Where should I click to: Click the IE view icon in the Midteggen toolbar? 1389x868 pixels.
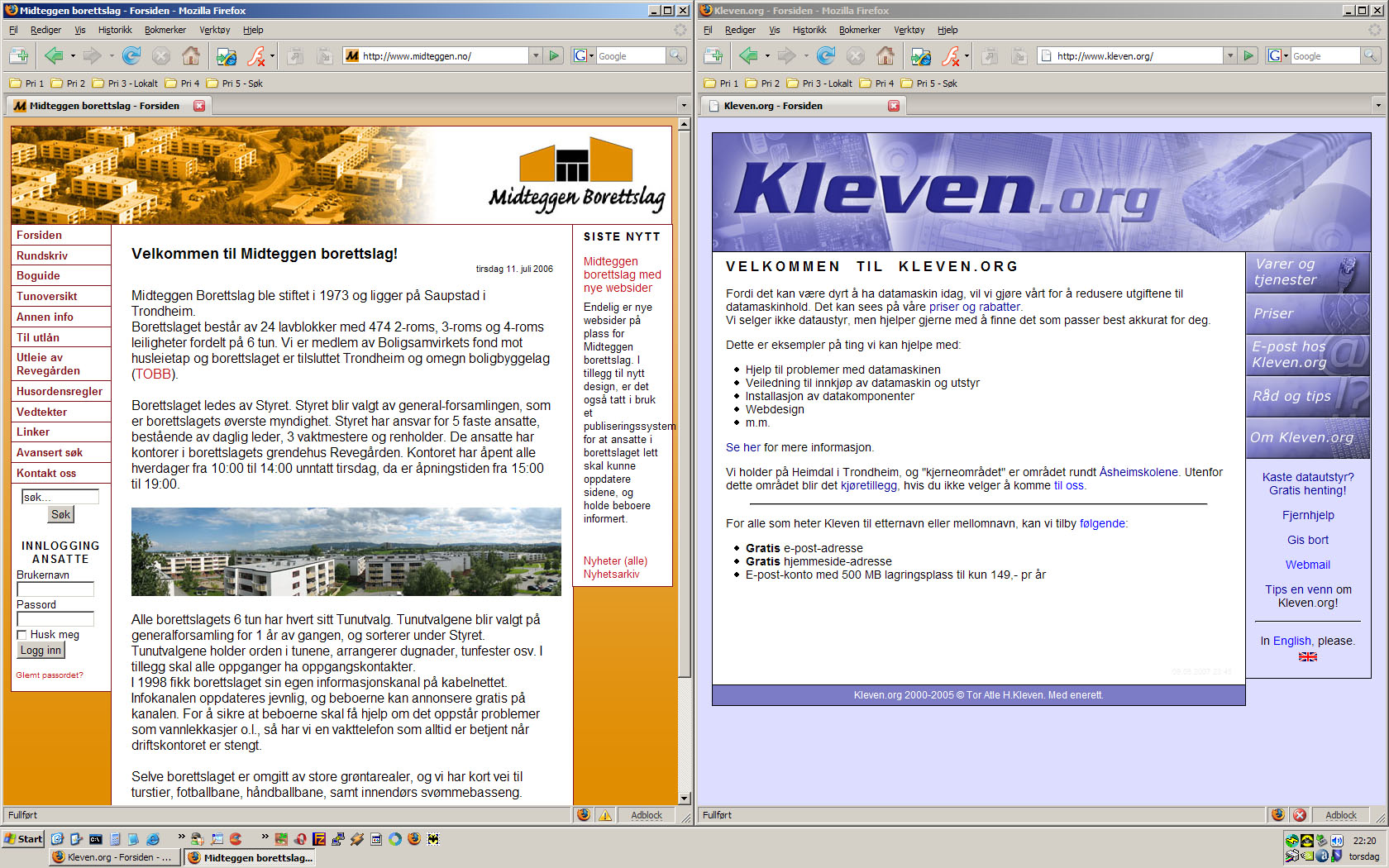click(x=226, y=56)
